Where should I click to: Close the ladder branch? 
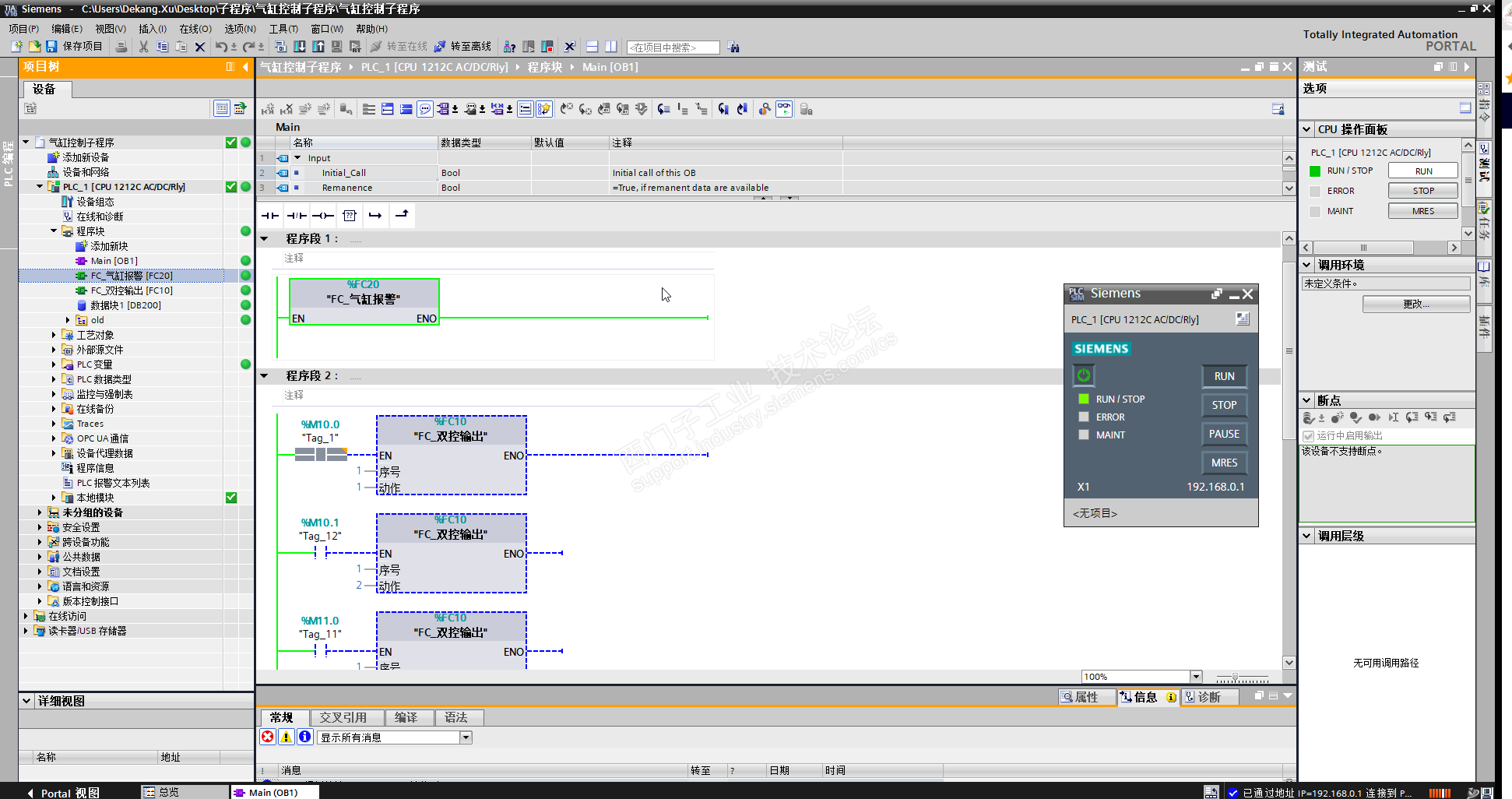[402, 216]
